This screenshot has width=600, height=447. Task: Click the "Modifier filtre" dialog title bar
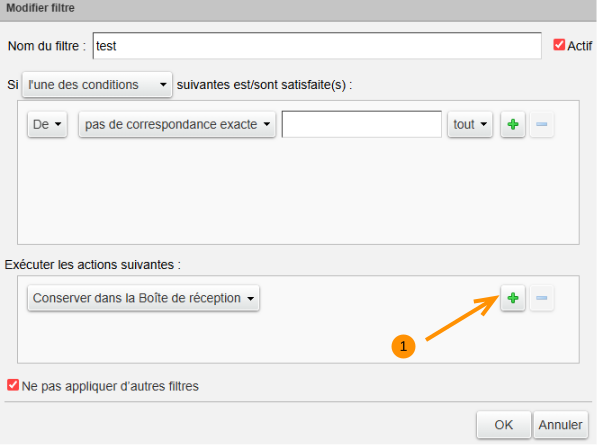(x=300, y=8)
